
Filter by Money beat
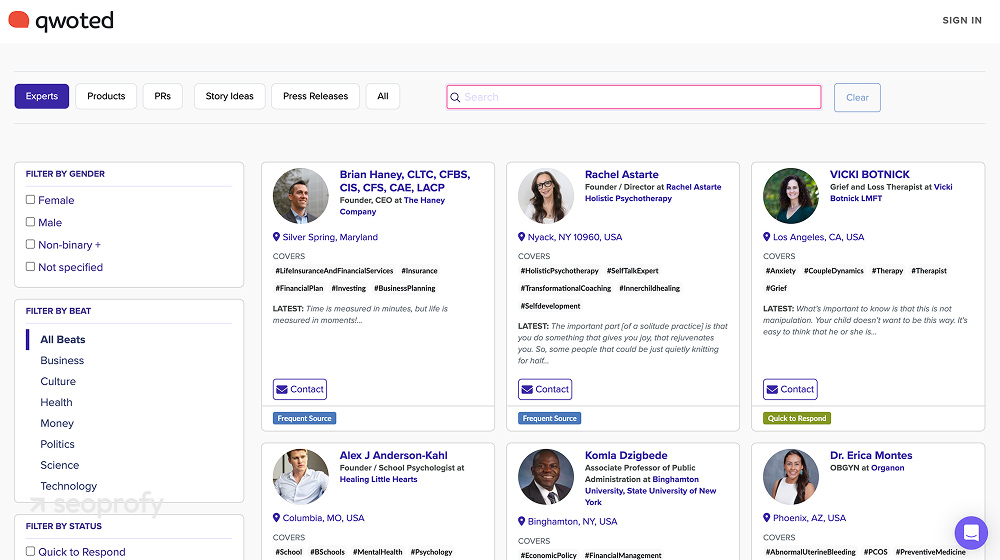coord(57,424)
